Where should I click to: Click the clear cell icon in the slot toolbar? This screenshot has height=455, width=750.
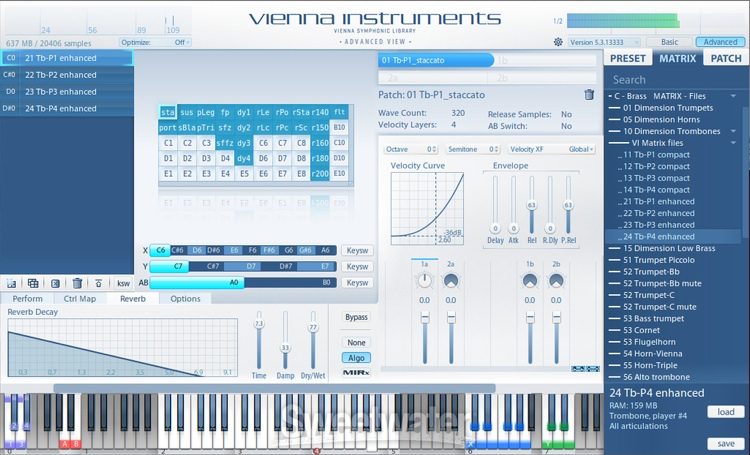[55, 283]
